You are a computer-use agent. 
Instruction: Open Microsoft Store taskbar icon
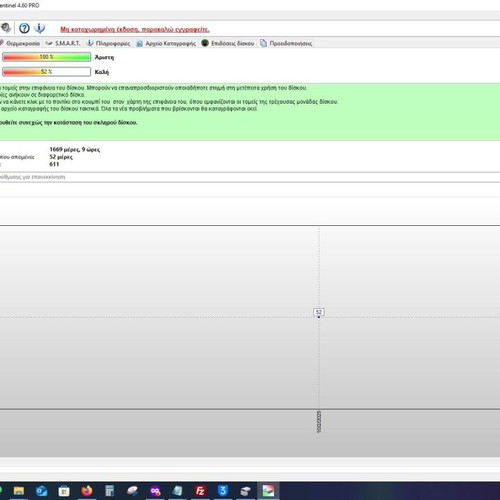pyautogui.click(x=64, y=491)
